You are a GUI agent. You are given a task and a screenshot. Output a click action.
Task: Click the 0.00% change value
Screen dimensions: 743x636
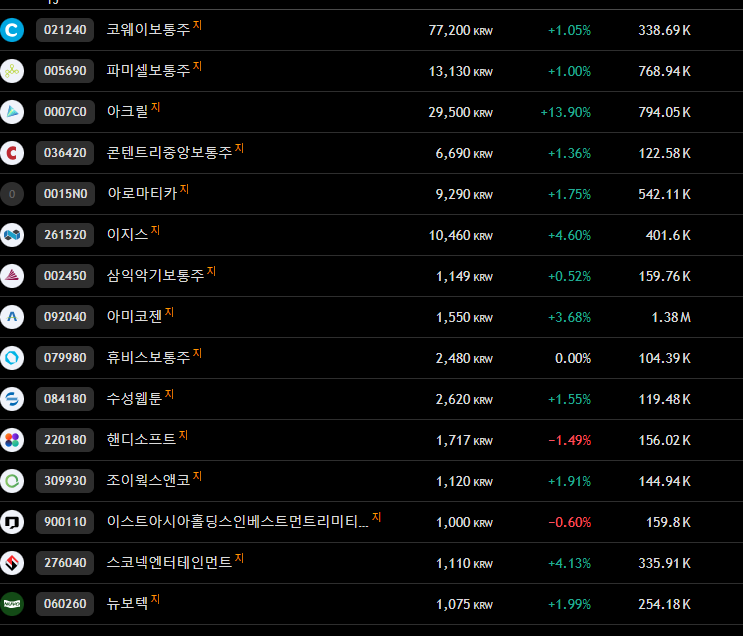573,359
